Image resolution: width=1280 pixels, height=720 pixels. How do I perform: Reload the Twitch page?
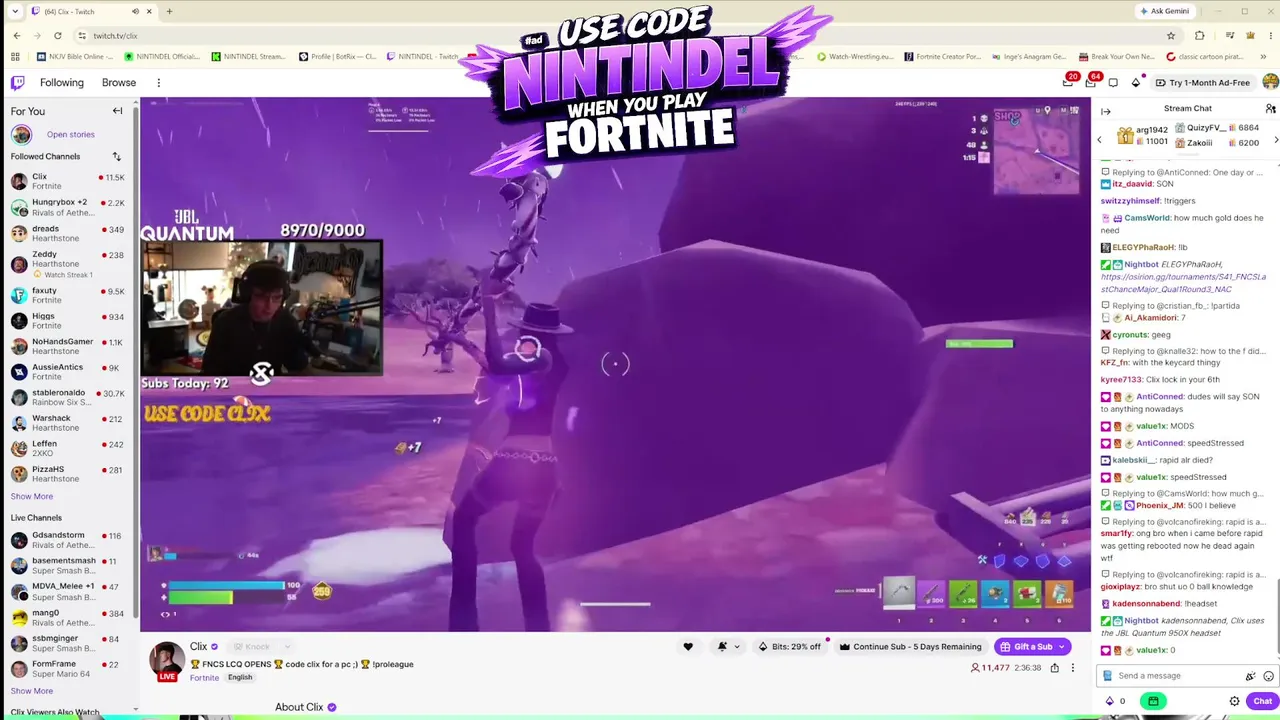click(57, 36)
